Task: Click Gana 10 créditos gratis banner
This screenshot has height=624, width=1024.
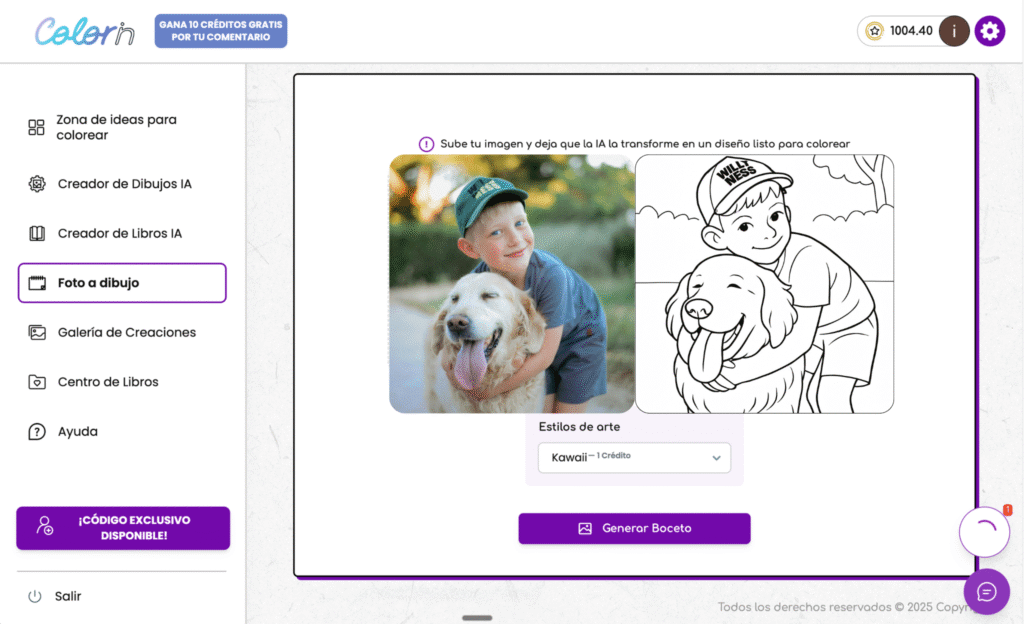Action: [x=220, y=31]
